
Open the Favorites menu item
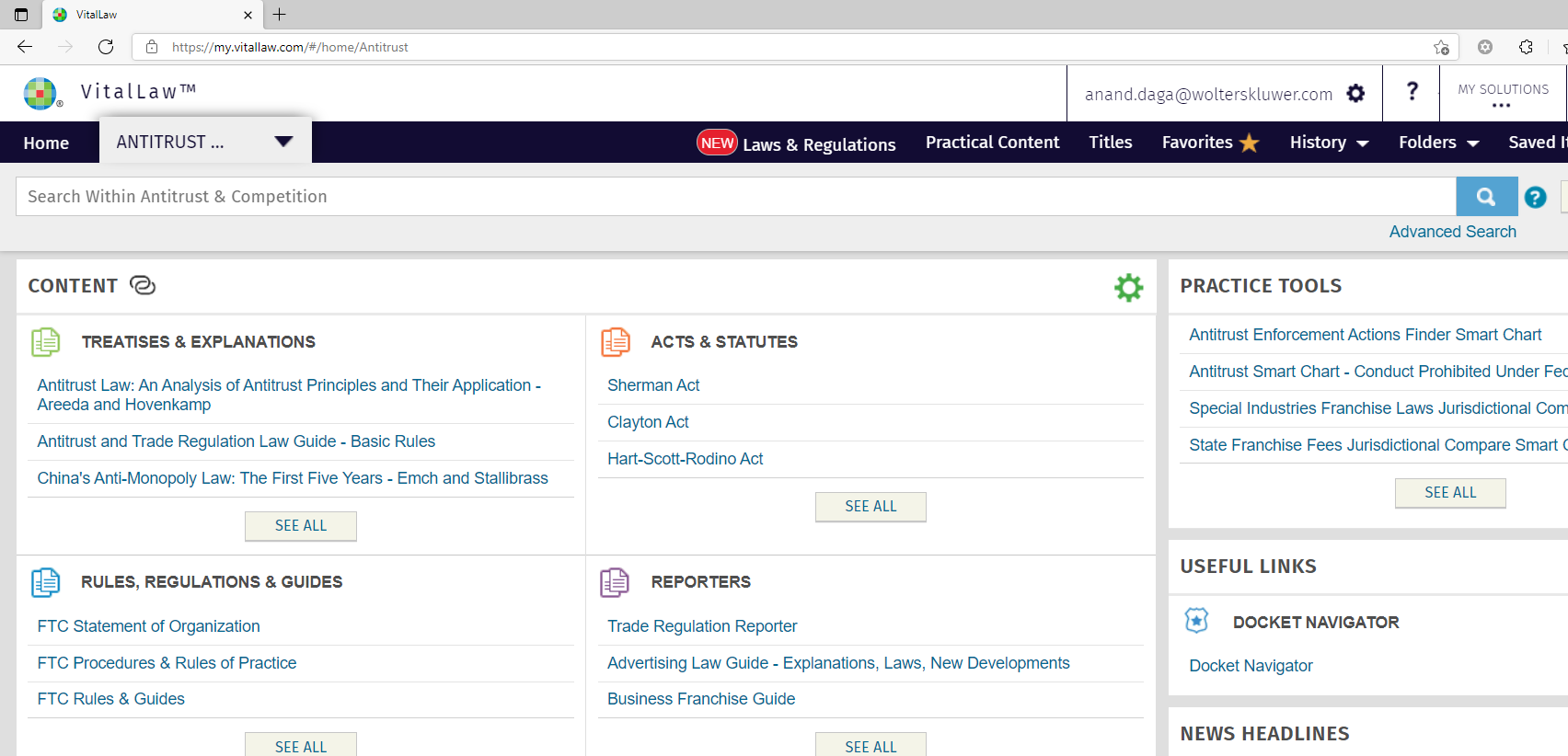[x=1197, y=143]
